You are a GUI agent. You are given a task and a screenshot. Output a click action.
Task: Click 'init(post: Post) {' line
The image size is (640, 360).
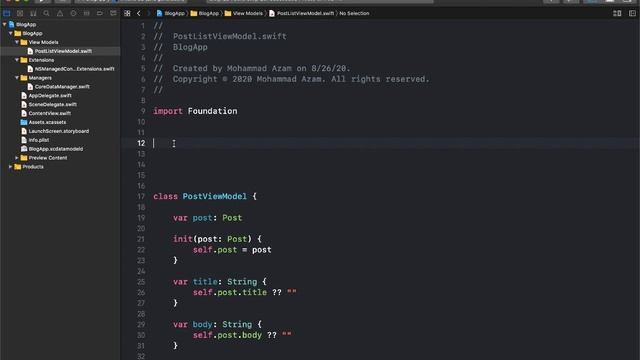coord(217,239)
